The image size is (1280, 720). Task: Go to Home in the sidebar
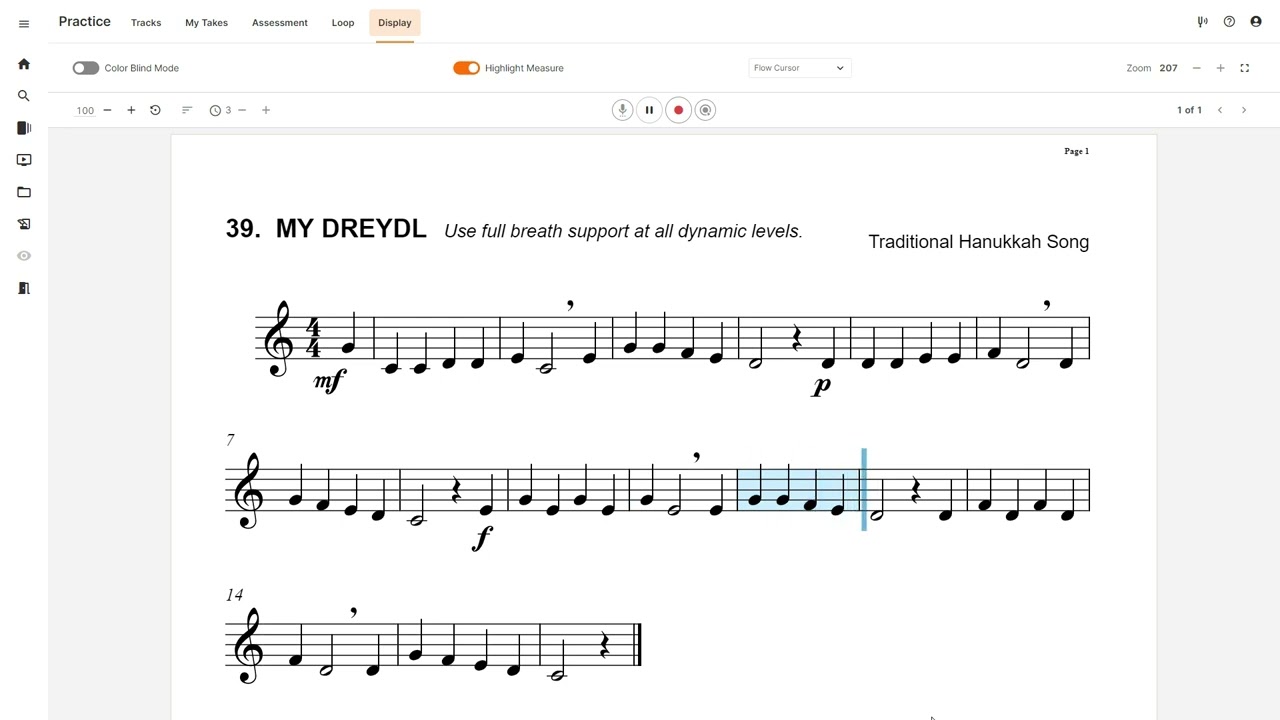point(24,64)
